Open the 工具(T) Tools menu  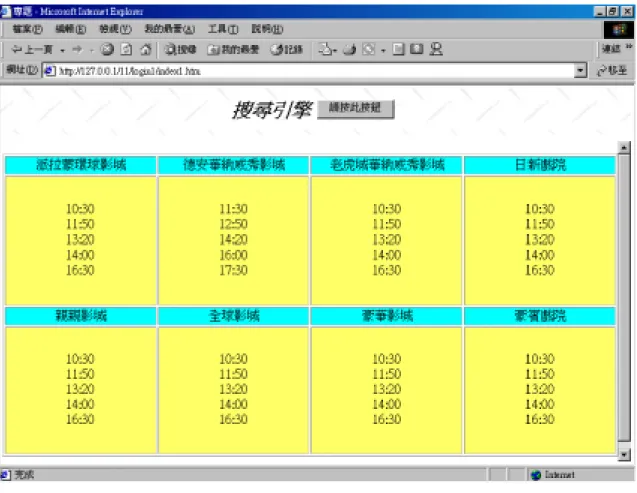click(x=223, y=29)
